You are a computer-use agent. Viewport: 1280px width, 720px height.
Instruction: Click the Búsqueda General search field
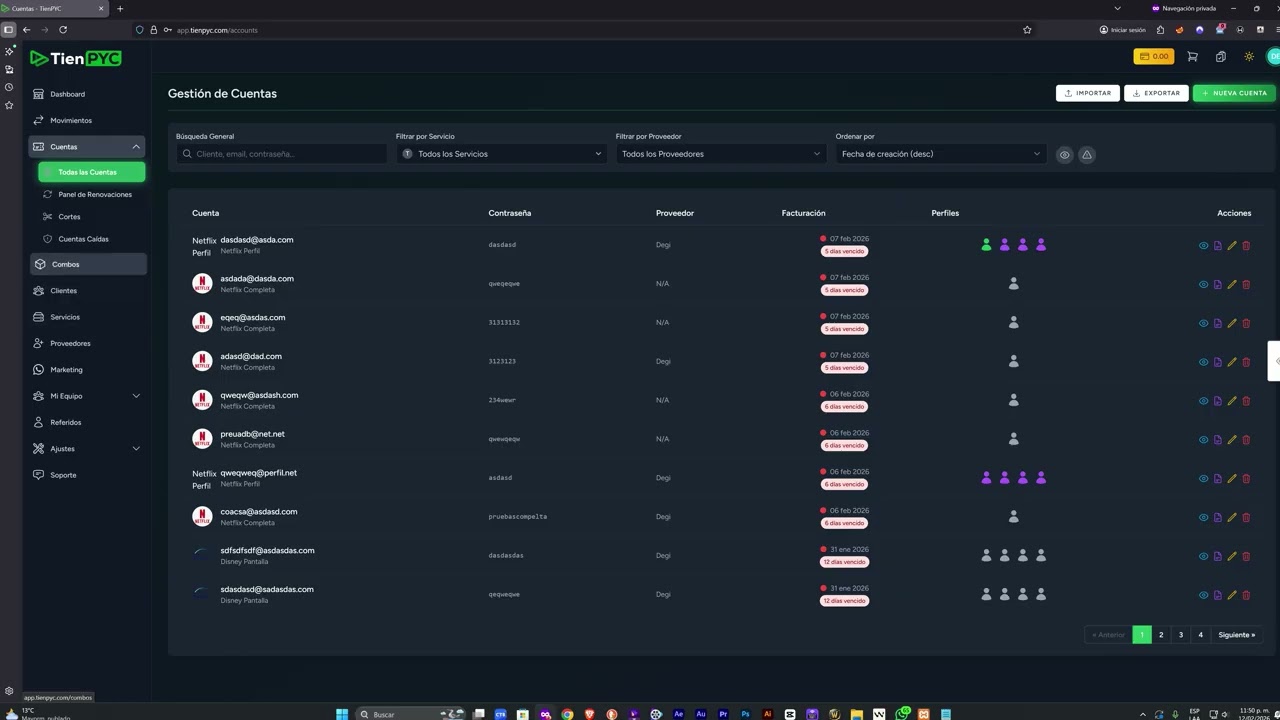point(281,154)
